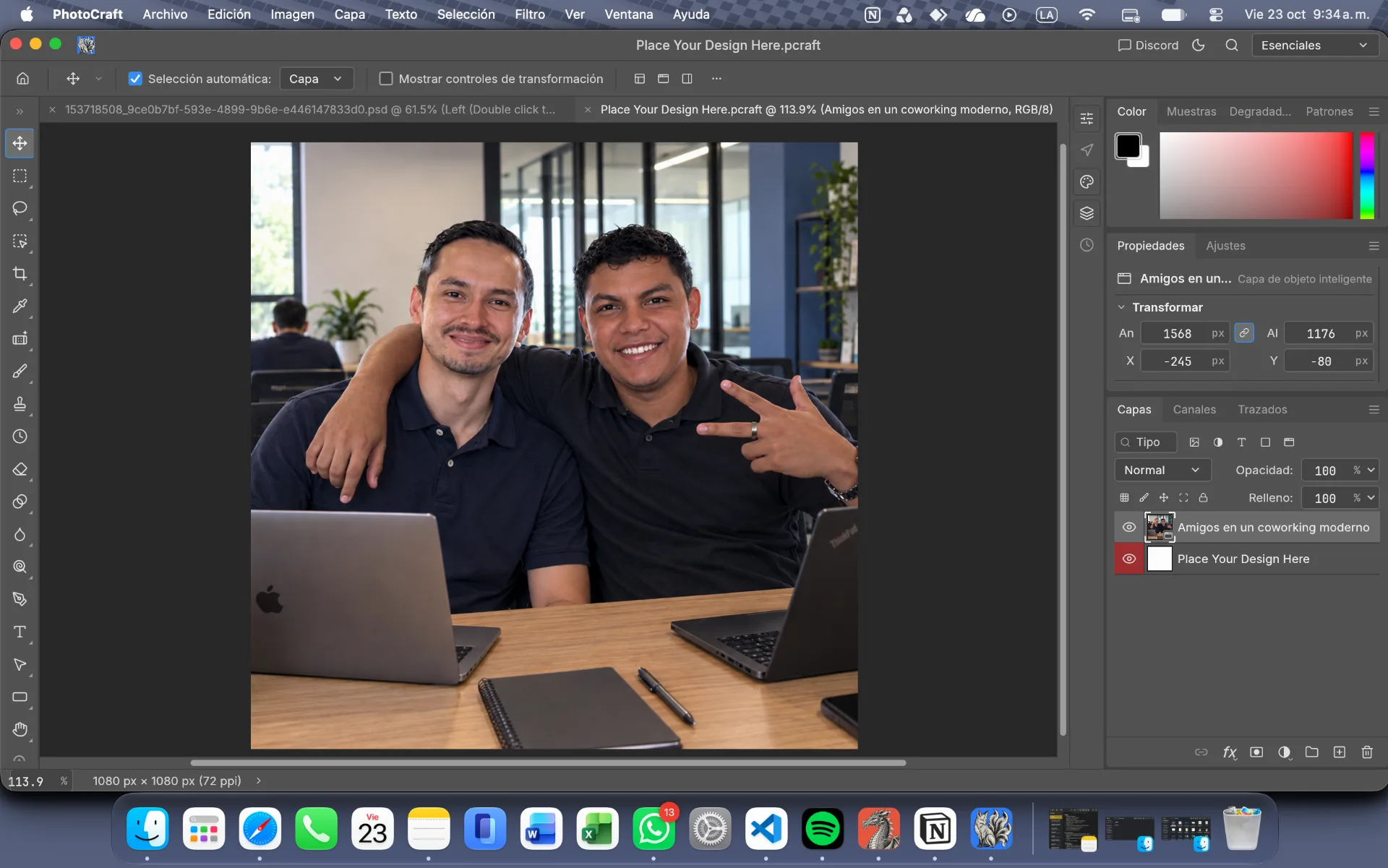Select the Eyedropper tool
This screenshot has width=1388, height=868.
[20, 306]
